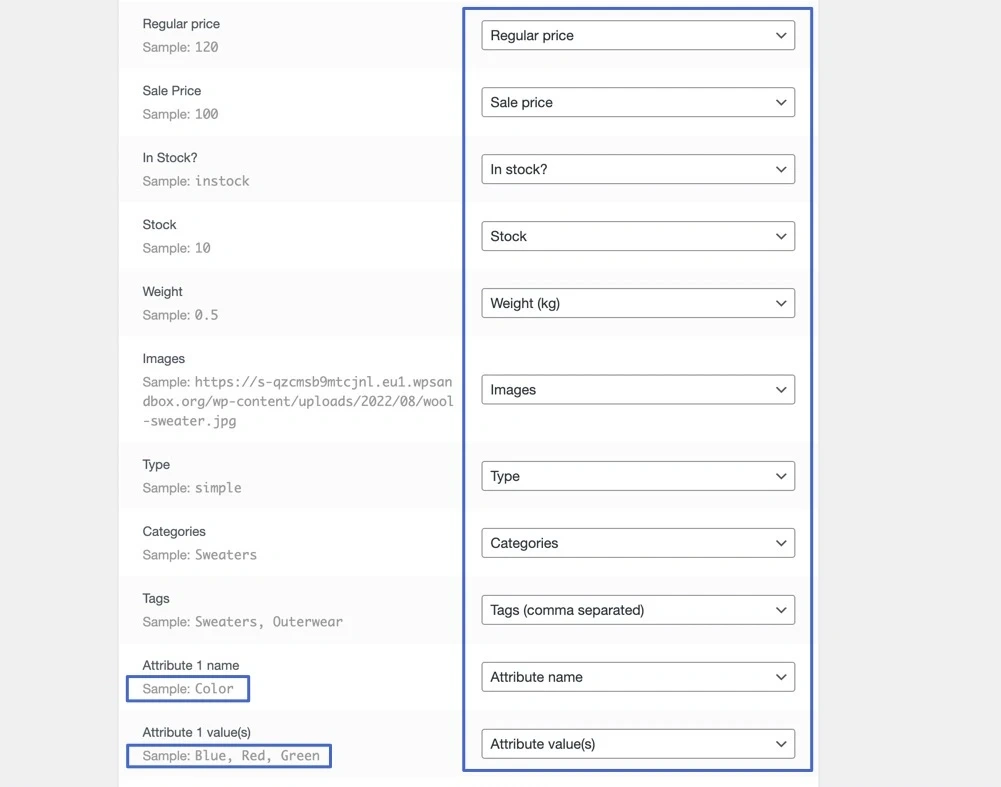Expand the Type mapping dropdown
1001x787 pixels.
click(x=637, y=477)
